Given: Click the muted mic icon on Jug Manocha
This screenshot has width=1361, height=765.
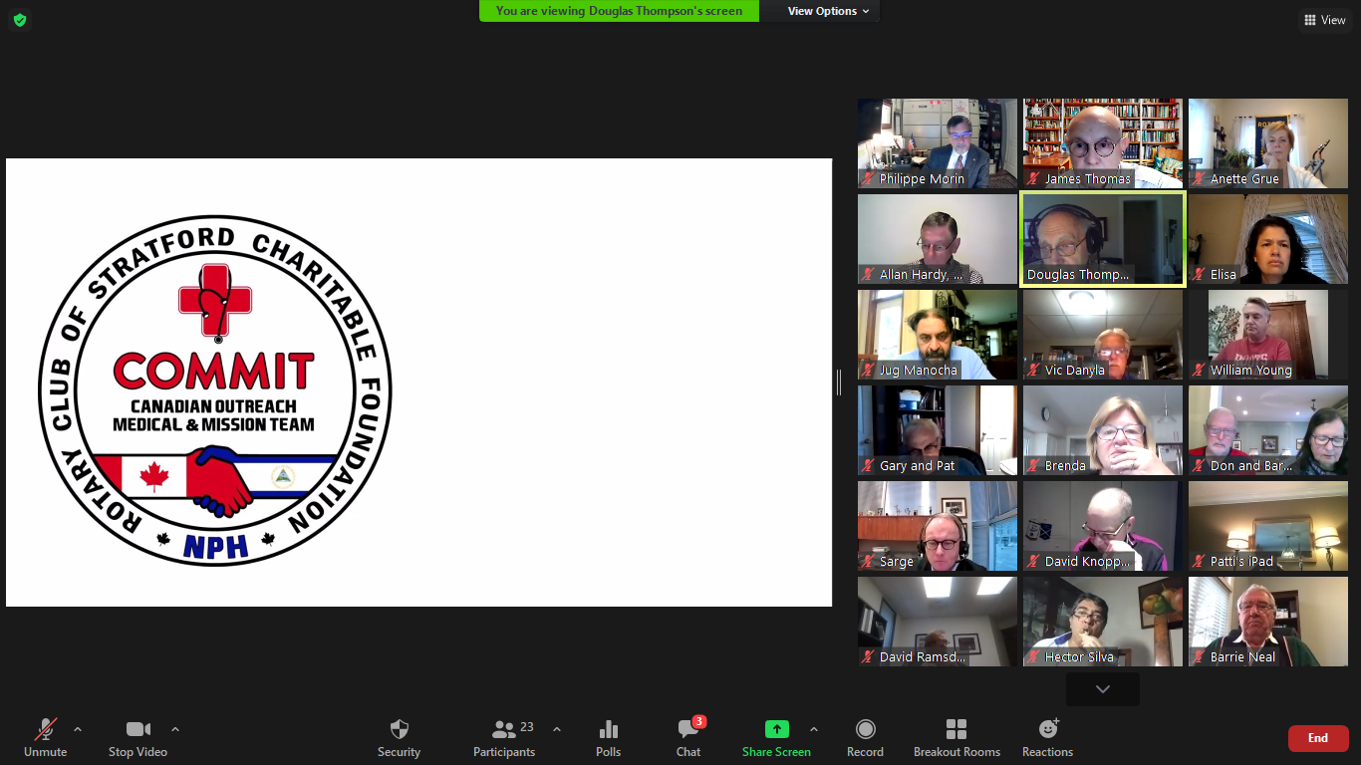Looking at the screenshot, I should [868, 370].
